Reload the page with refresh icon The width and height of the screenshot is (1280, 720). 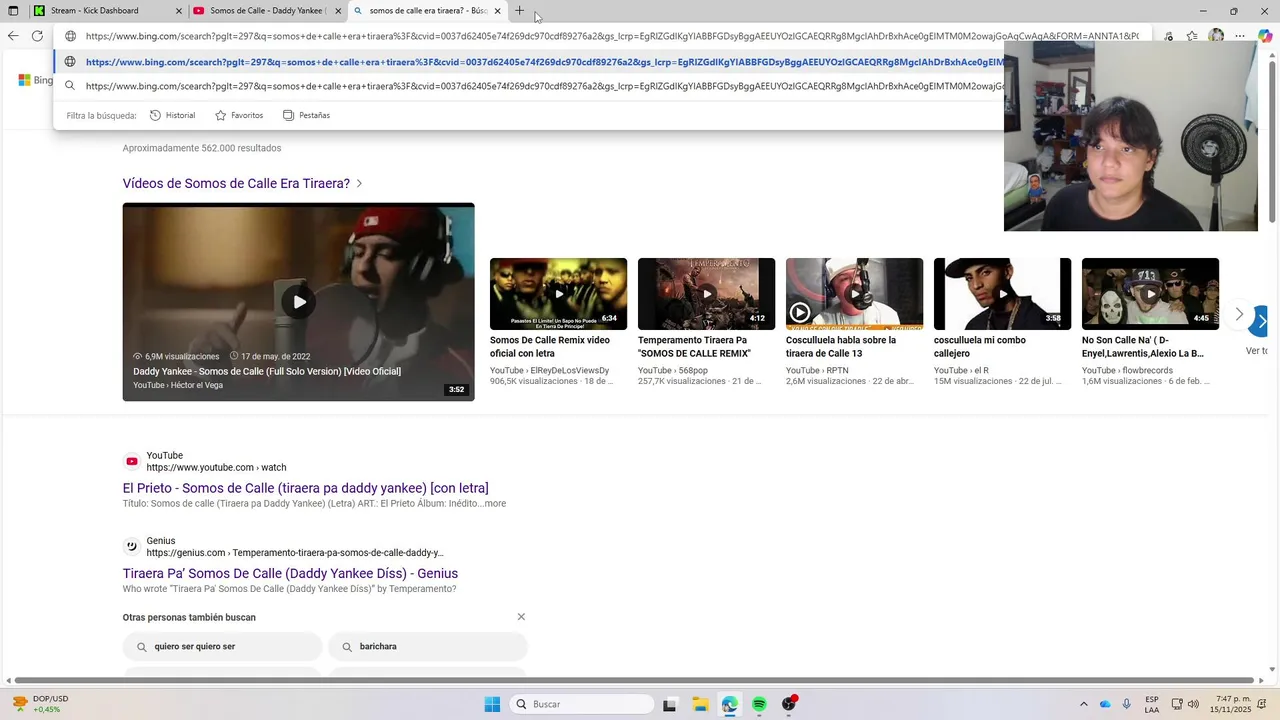tap(37, 36)
